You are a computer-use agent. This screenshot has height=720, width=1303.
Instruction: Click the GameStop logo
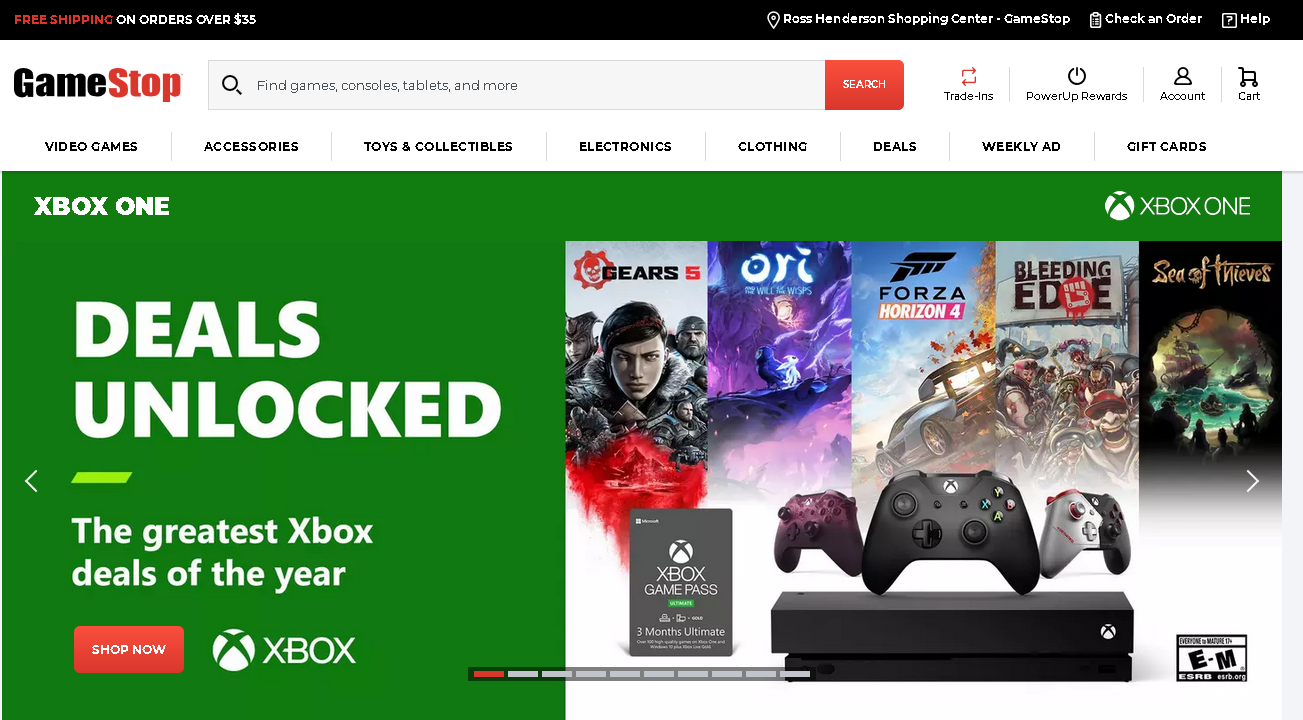98,84
